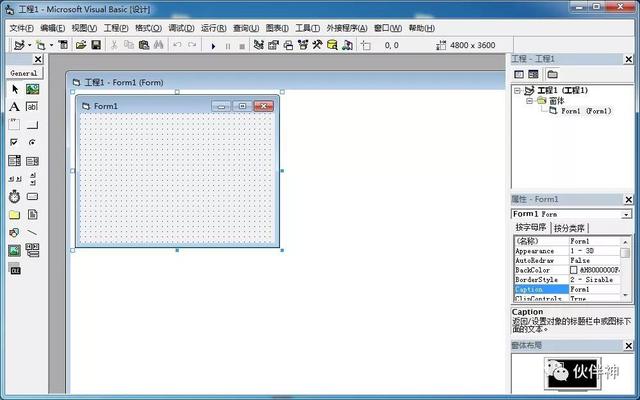This screenshot has width=640, height=400.
Task: Open the 文件(F) menu
Action: (21, 28)
